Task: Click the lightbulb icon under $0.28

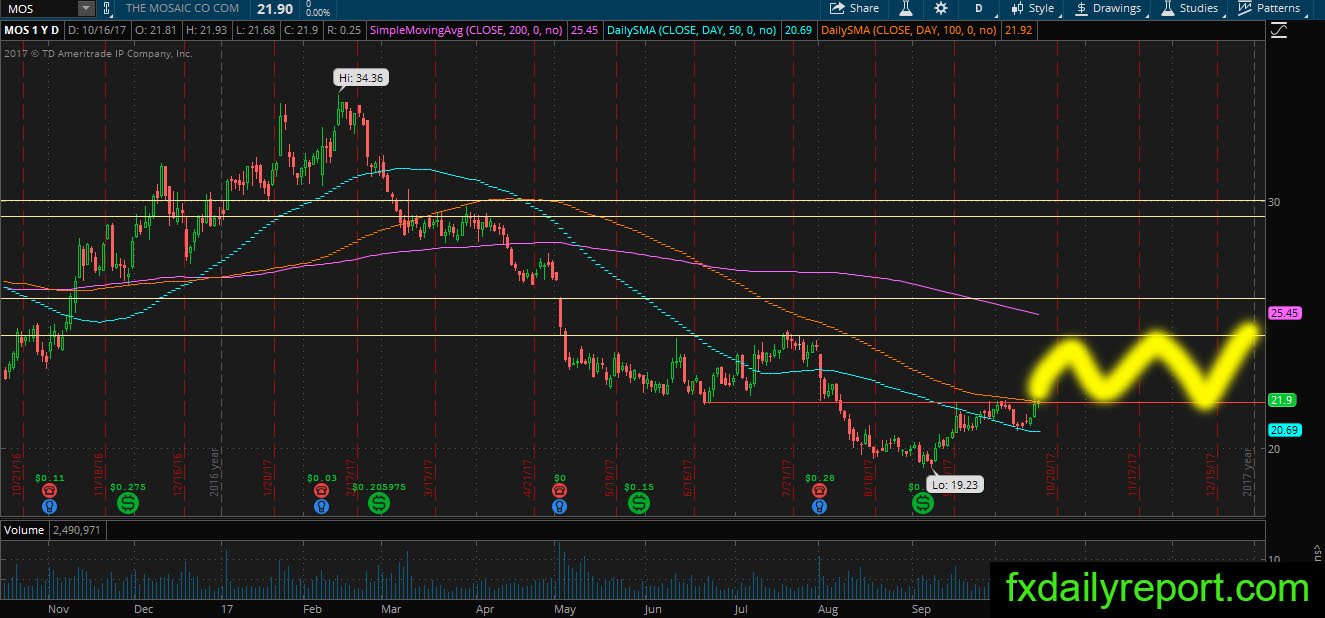Action: (x=819, y=507)
